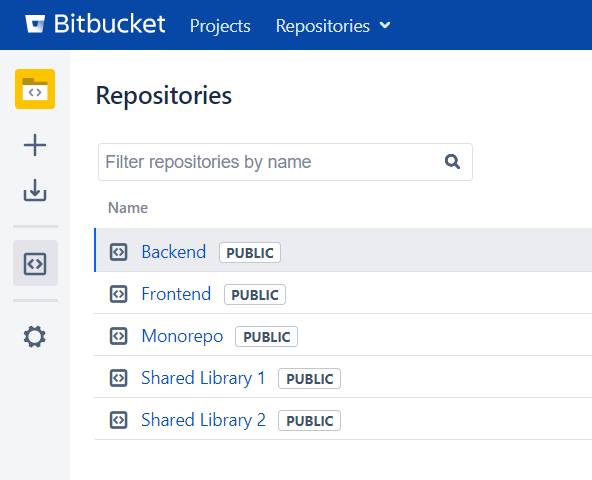The width and height of the screenshot is (592, 480).
Task: Open the Monorepo repository link
Action: 182,336
